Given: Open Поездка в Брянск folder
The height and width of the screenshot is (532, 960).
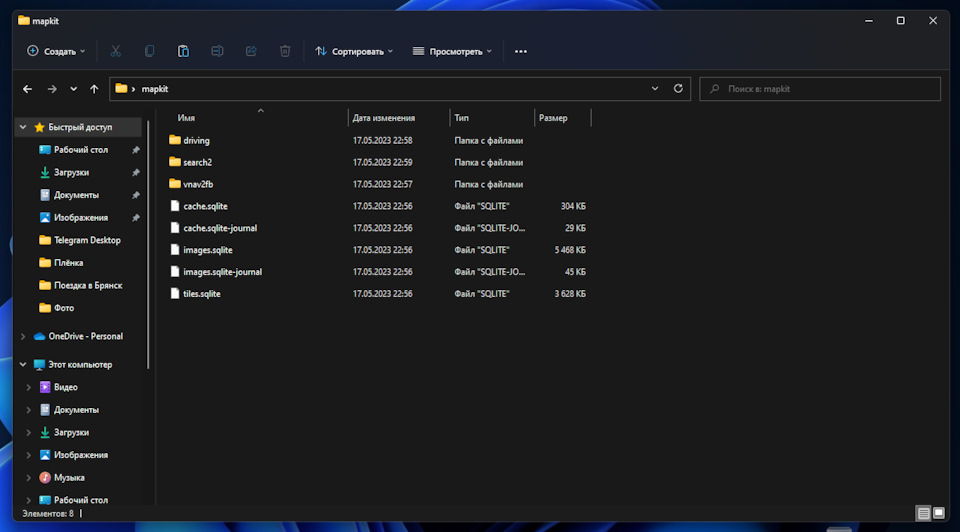Looking at the screenshot, I should click(x=88, y=286).
